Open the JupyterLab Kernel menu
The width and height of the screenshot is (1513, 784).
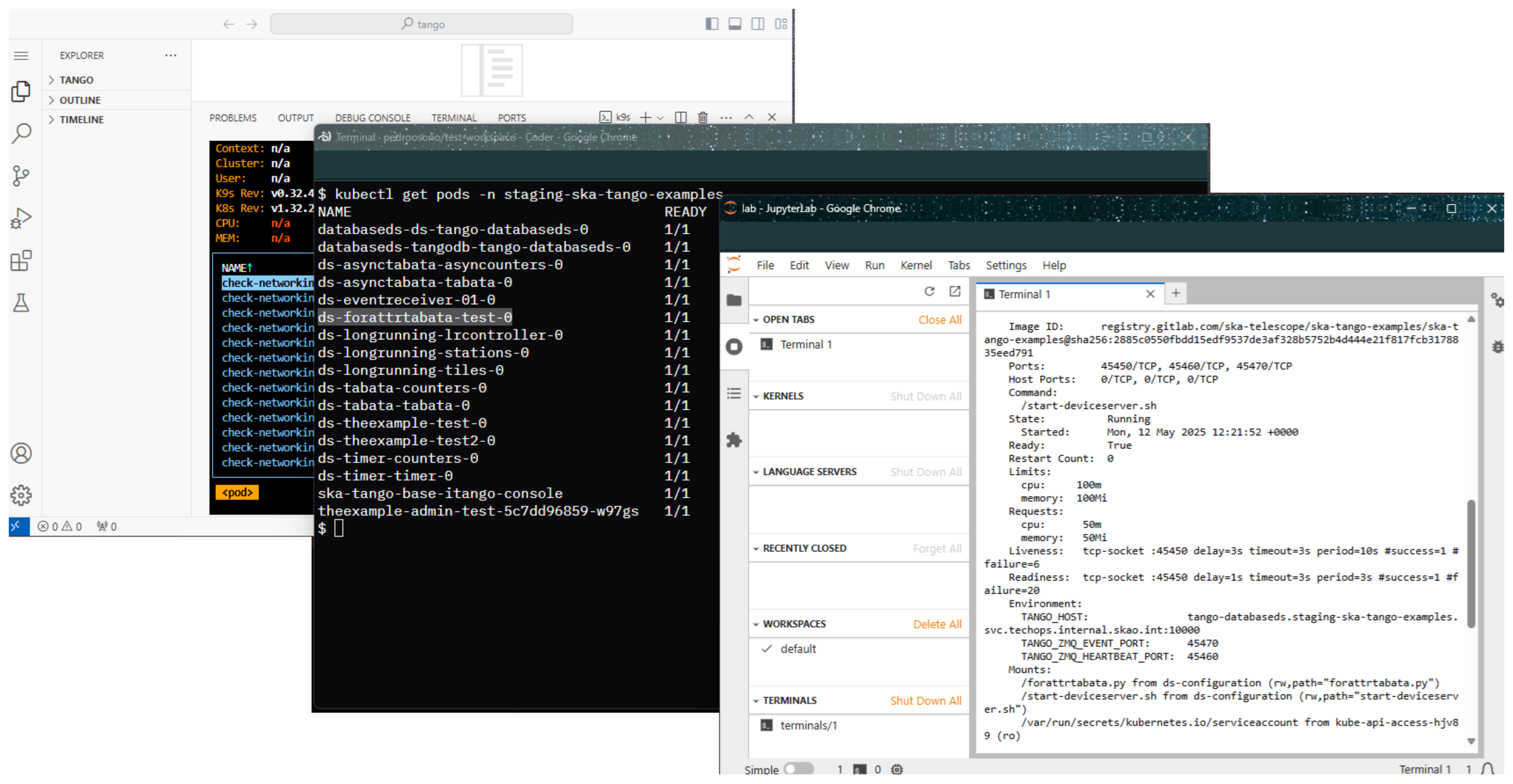[x=916, y=266]
